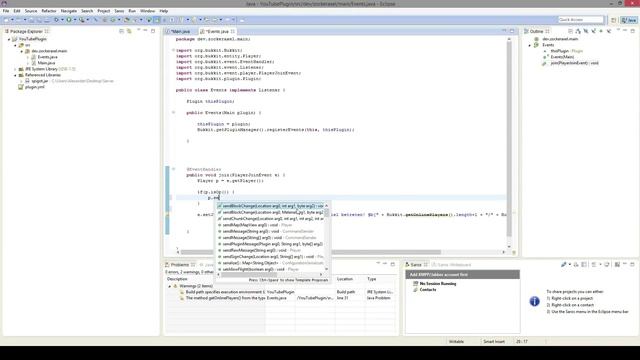Toggle Hide Static Members in Outline
The width and height of the screenshot is (640, 360).
pos(593,31)
